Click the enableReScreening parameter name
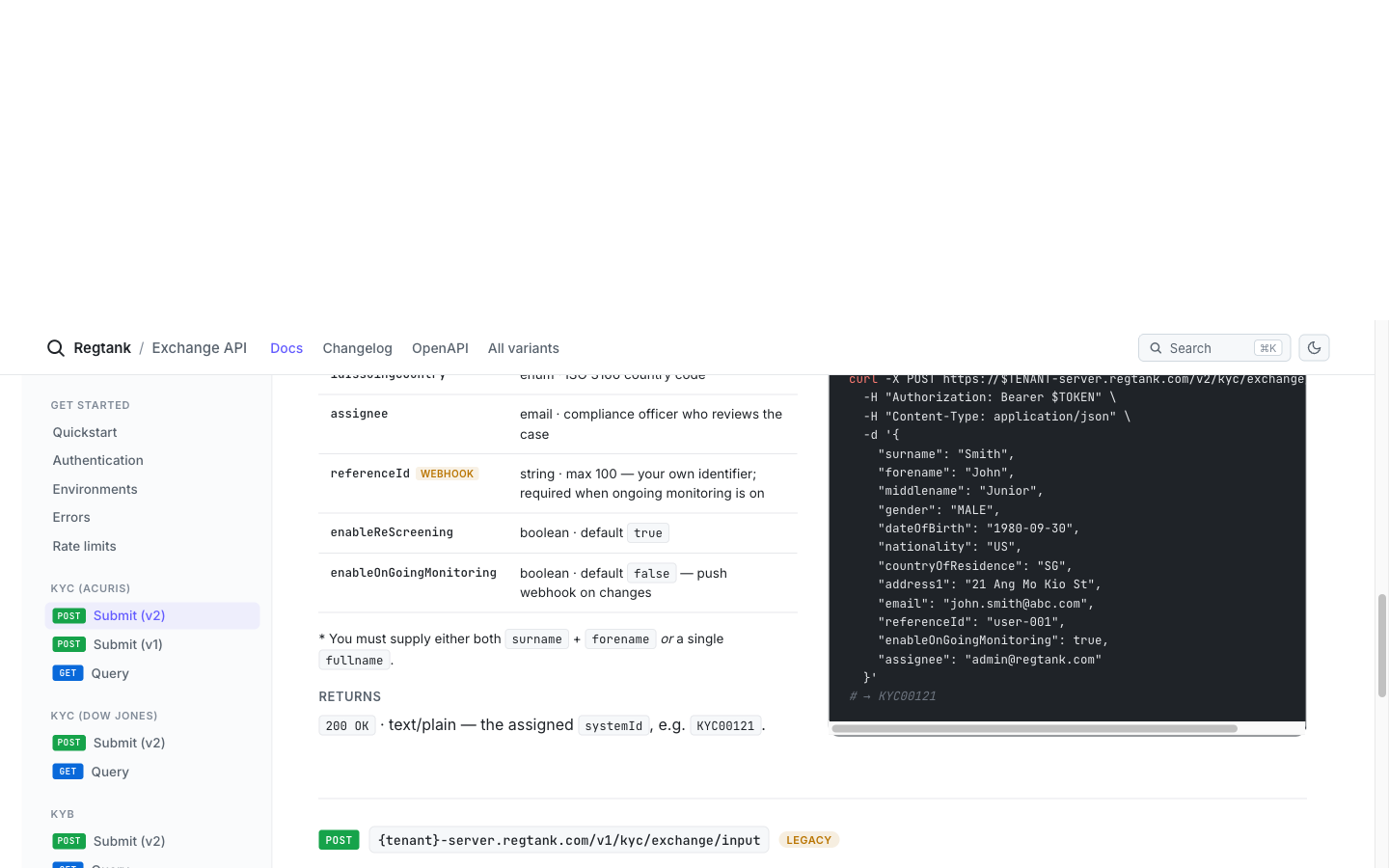This screenshot has width=1389, height=868. (x=392, y=532)
